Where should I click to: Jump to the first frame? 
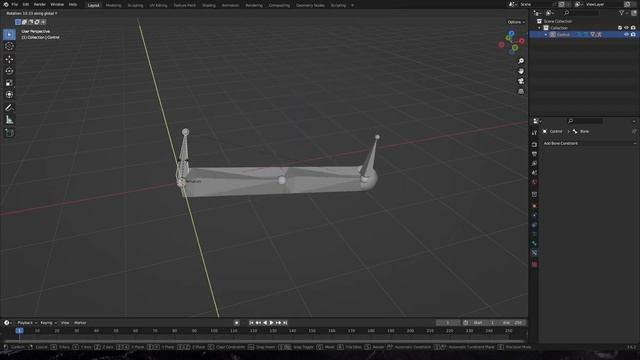click(x=251, y=322)
